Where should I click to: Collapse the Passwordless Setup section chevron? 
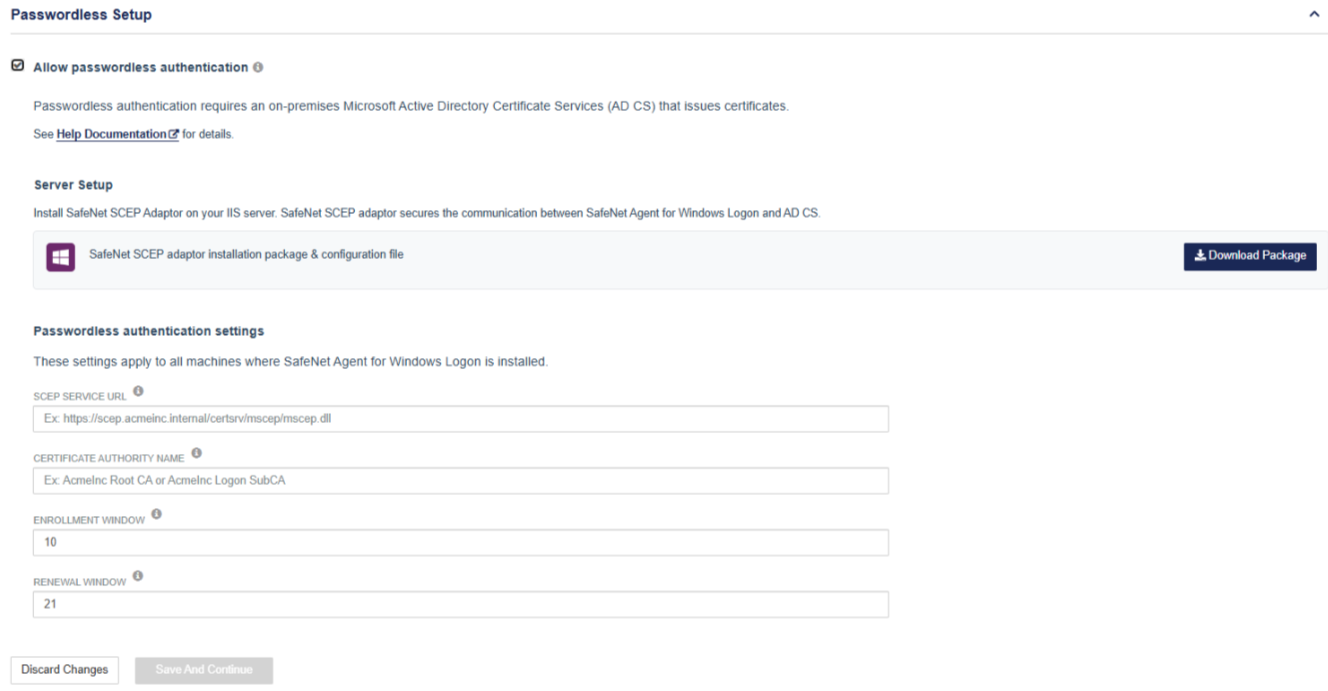coord(1314,16)
